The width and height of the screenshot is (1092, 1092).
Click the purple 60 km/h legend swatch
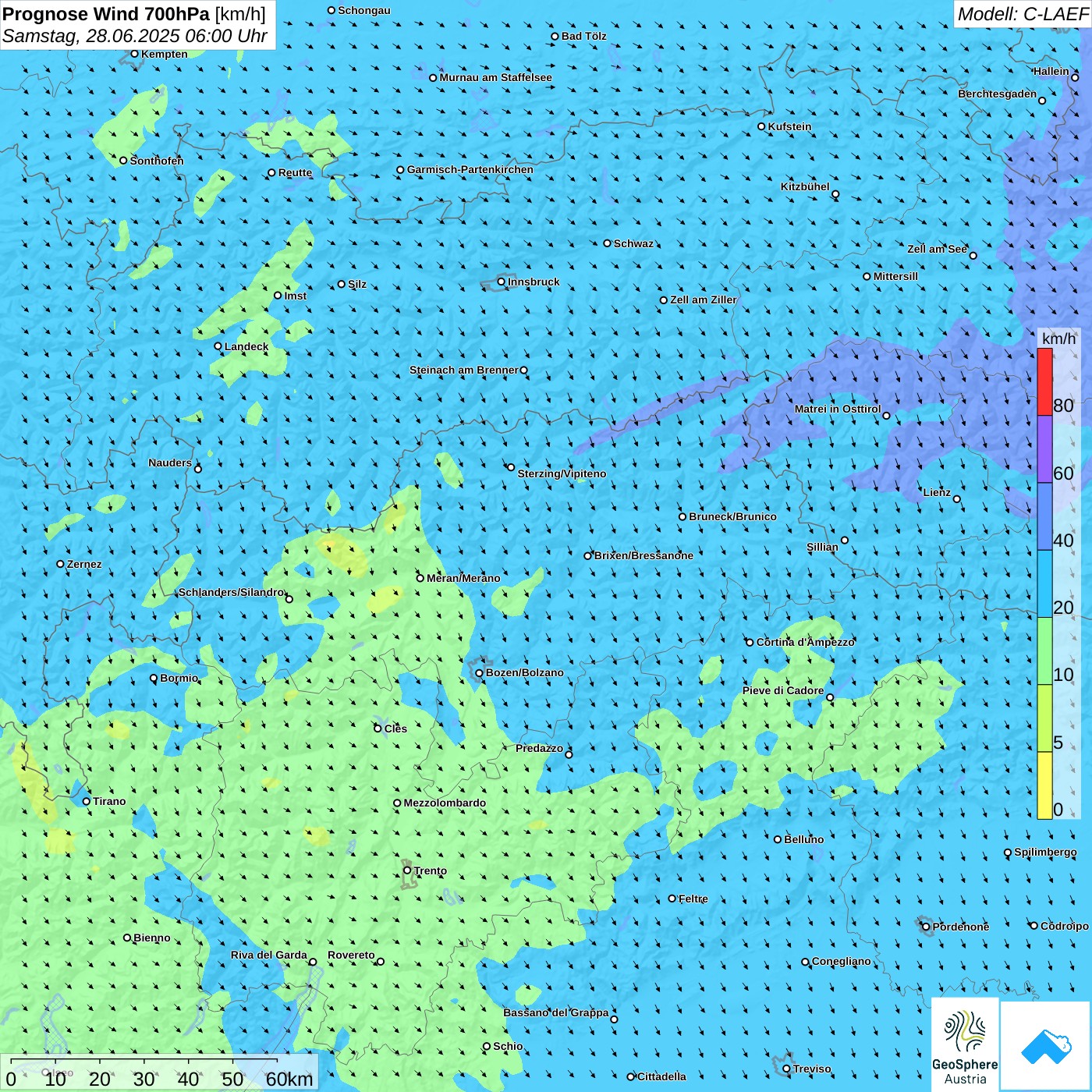(x=1044, y=449)
